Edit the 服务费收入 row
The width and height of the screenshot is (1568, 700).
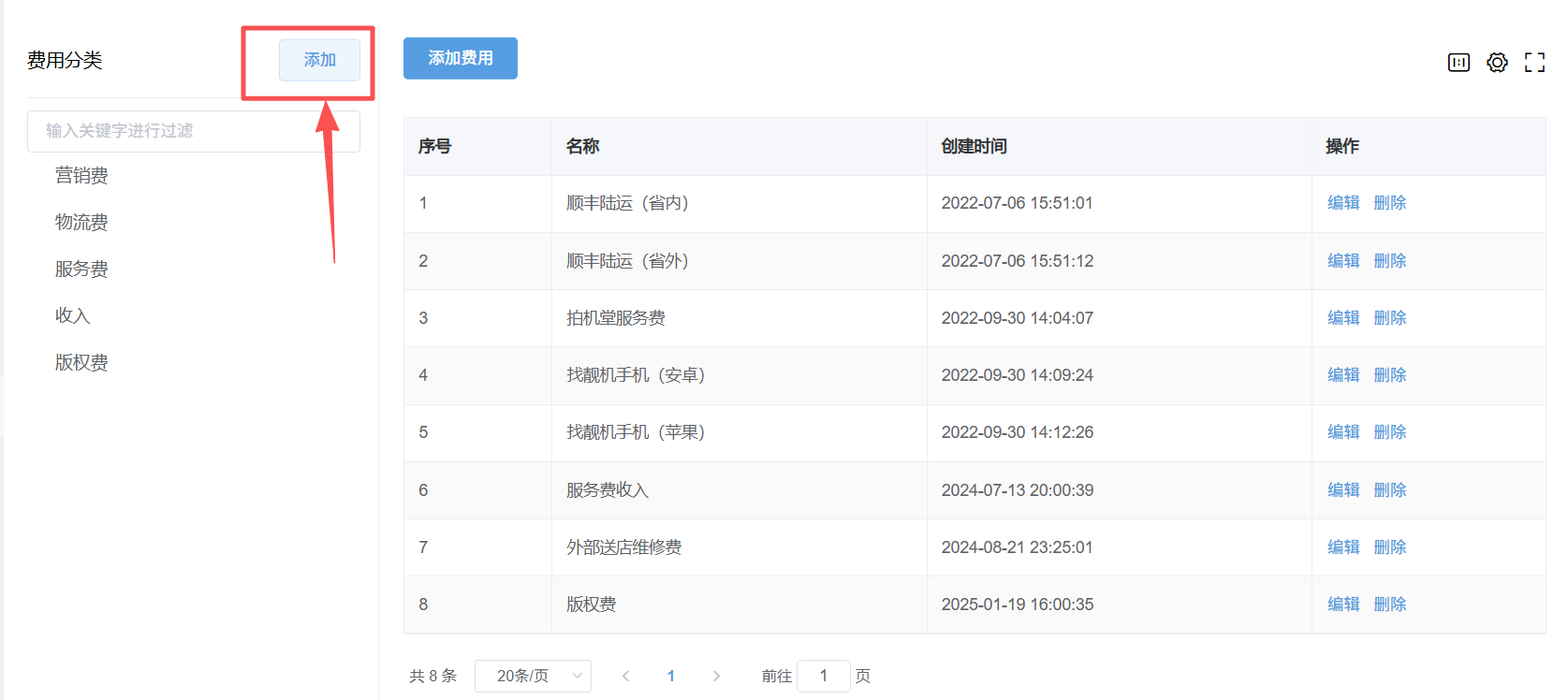[1342, 490]
